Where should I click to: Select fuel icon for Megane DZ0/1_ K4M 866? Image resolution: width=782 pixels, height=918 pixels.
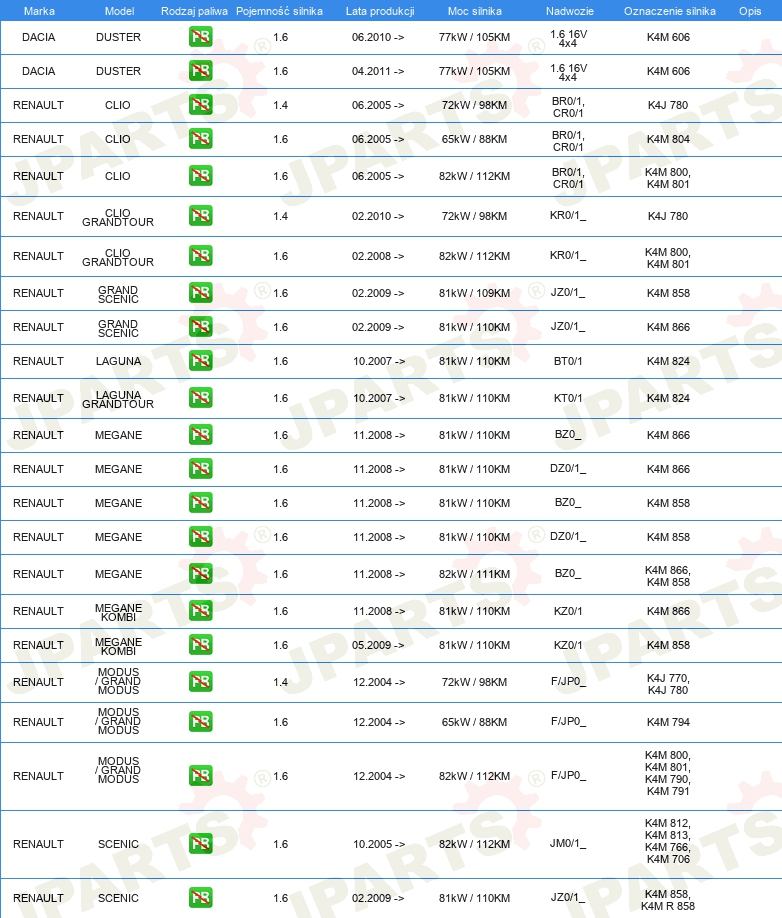(x=201, y=469)
